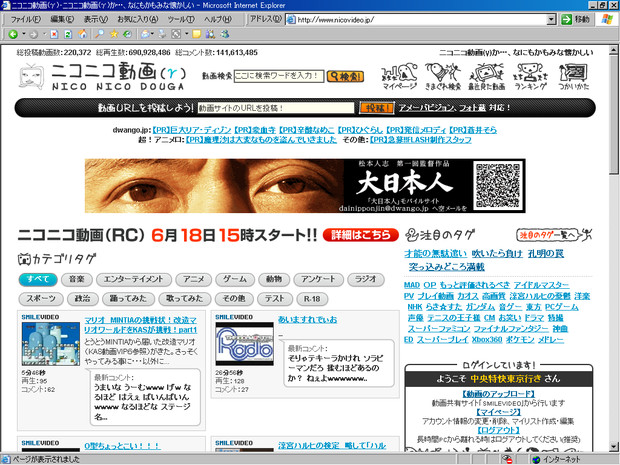Click the video URL submission input field
The width and height of the screenshot is (620, 465).
click(276, 108)
